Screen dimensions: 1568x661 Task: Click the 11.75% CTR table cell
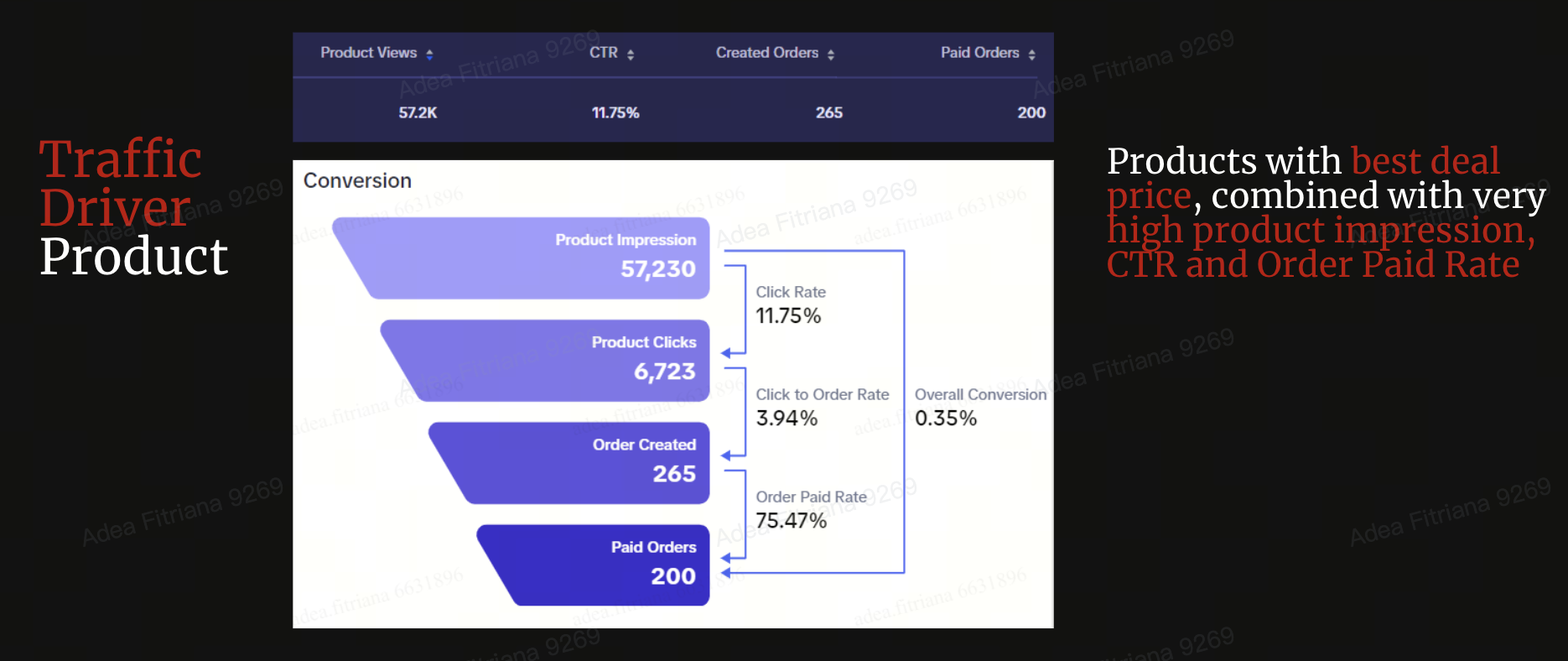615,112
